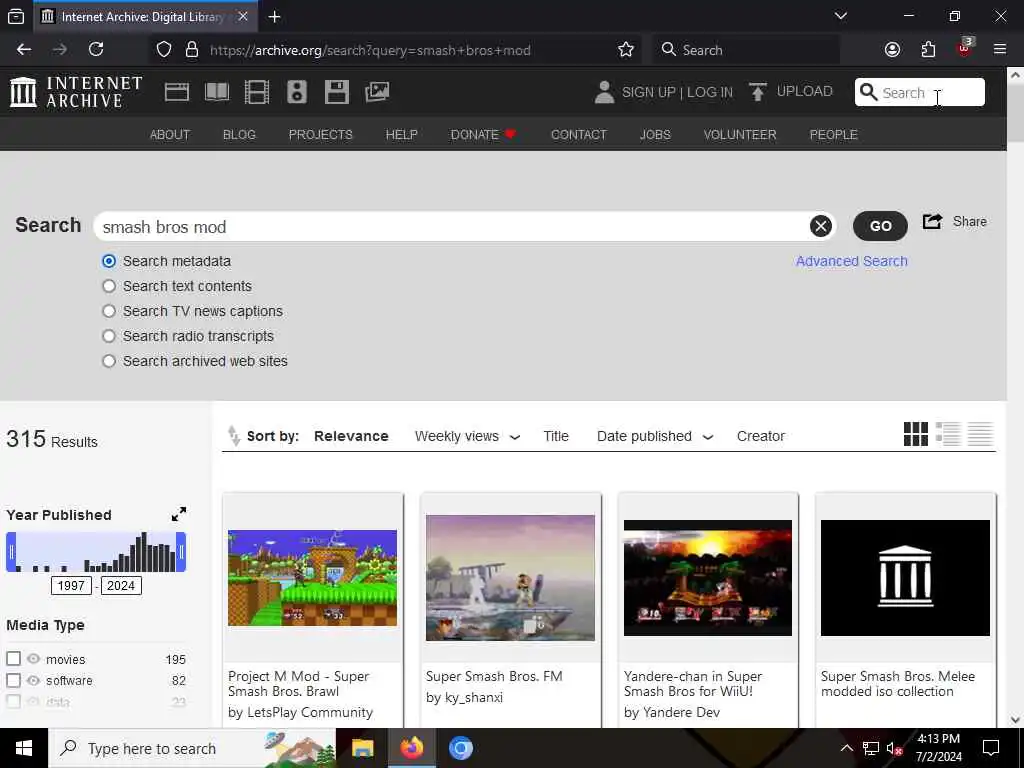The width and height of the screenshot is (1024, 768).
Task: Open the VOLUNTEER menu item
Action: coord(740,135)
